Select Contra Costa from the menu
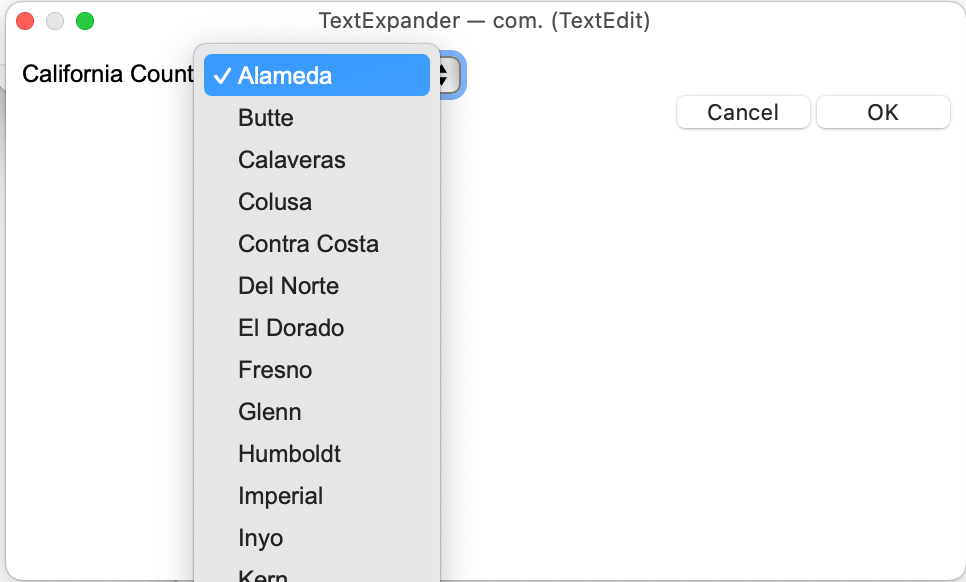The height and width of the screenshot is (582, 966). point(308,244)
